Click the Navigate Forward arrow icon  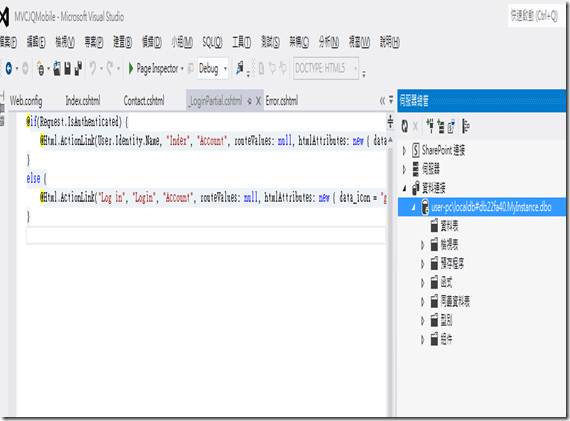point(25,68)
